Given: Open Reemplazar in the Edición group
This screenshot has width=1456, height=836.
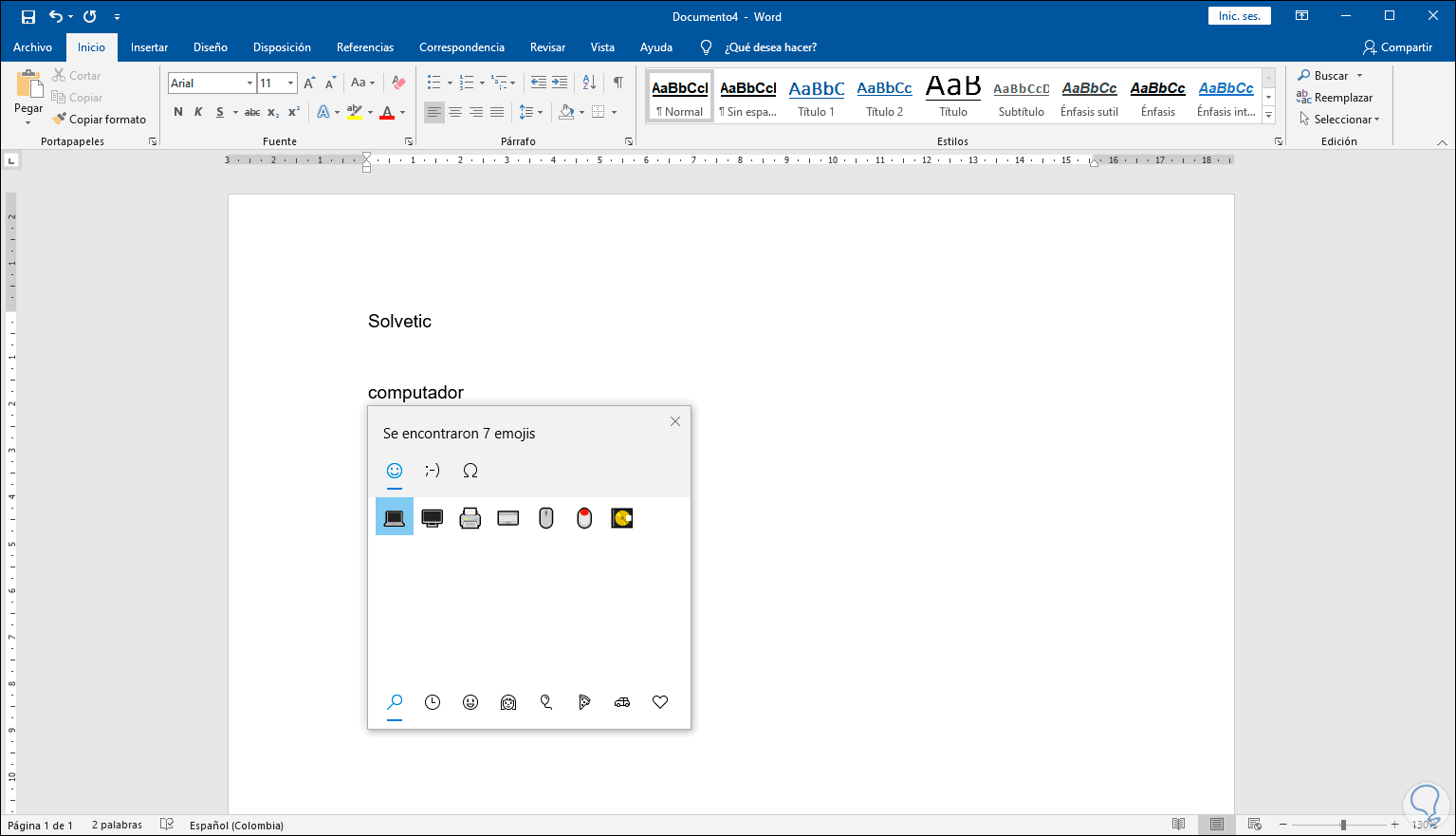Looking at the screenshot, I should tap(1341, 97).
